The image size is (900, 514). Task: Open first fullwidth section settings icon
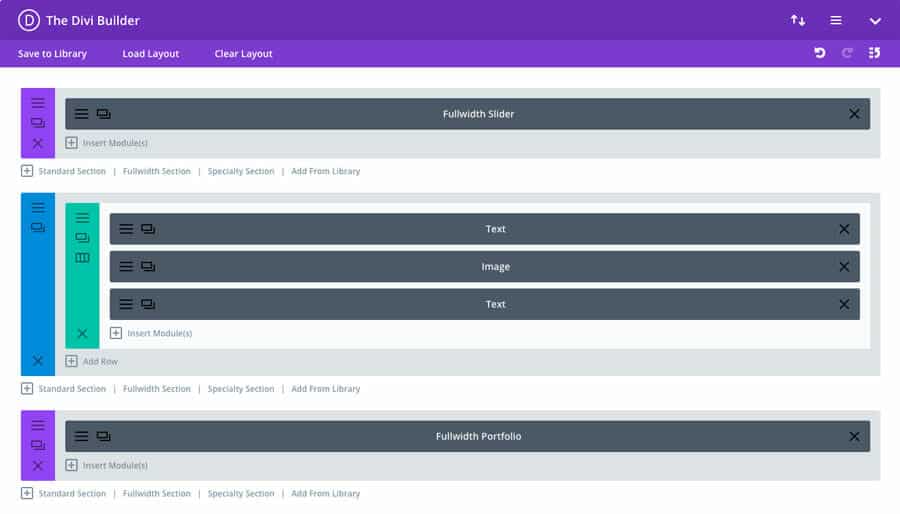[x=38, y=103]
